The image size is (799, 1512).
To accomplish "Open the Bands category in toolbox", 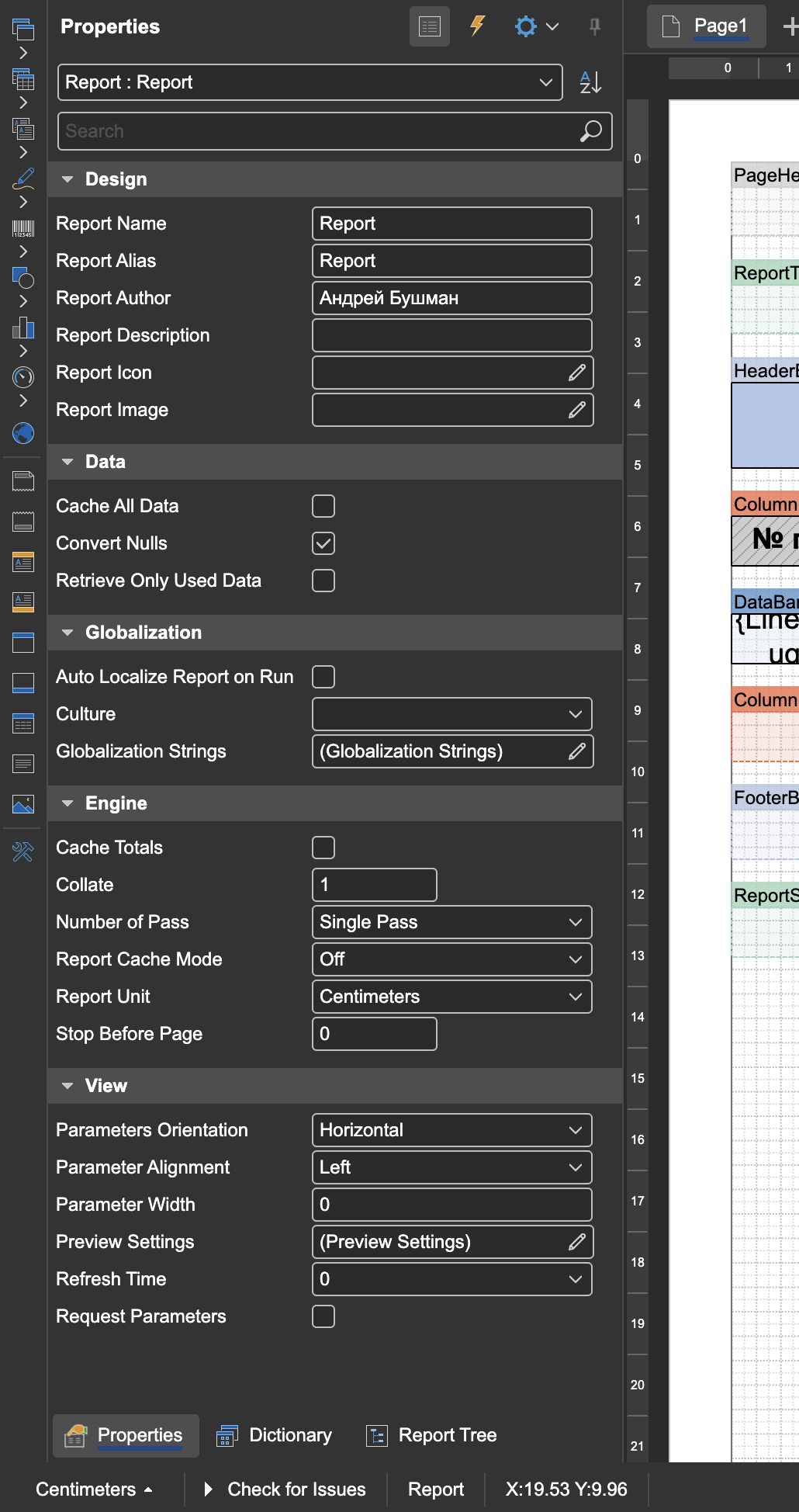I will pos(23,29).
